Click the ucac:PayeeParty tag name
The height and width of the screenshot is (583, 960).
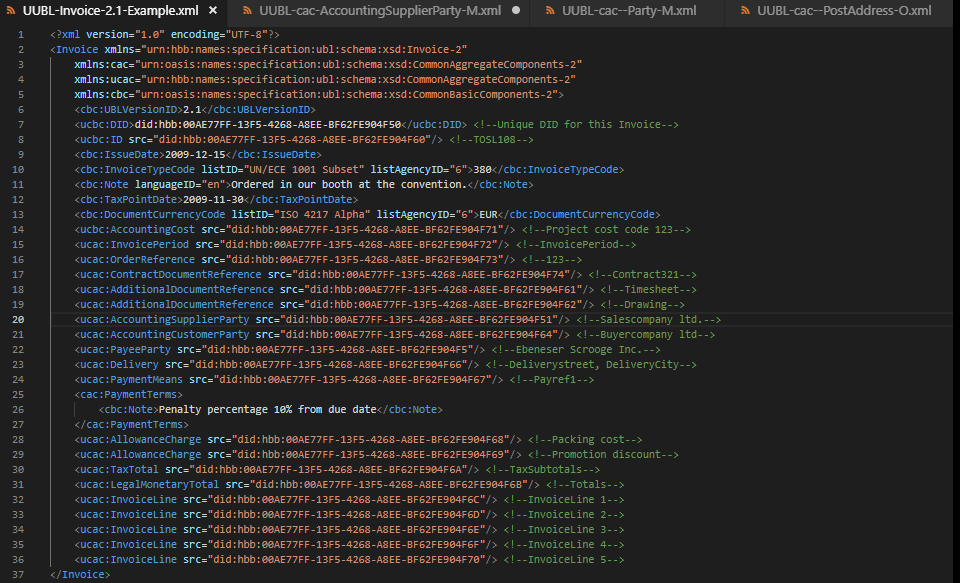(126, 350)
